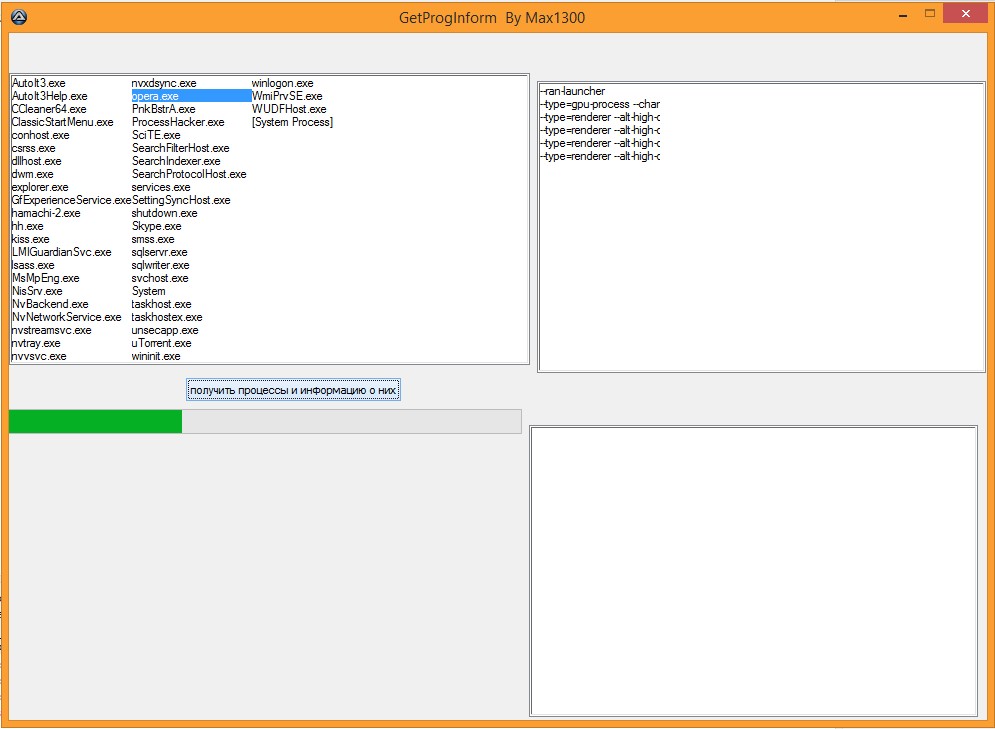995x729 pixels.
Task: Choose the --ran-launcher command line entry
Action: [572, 91]
